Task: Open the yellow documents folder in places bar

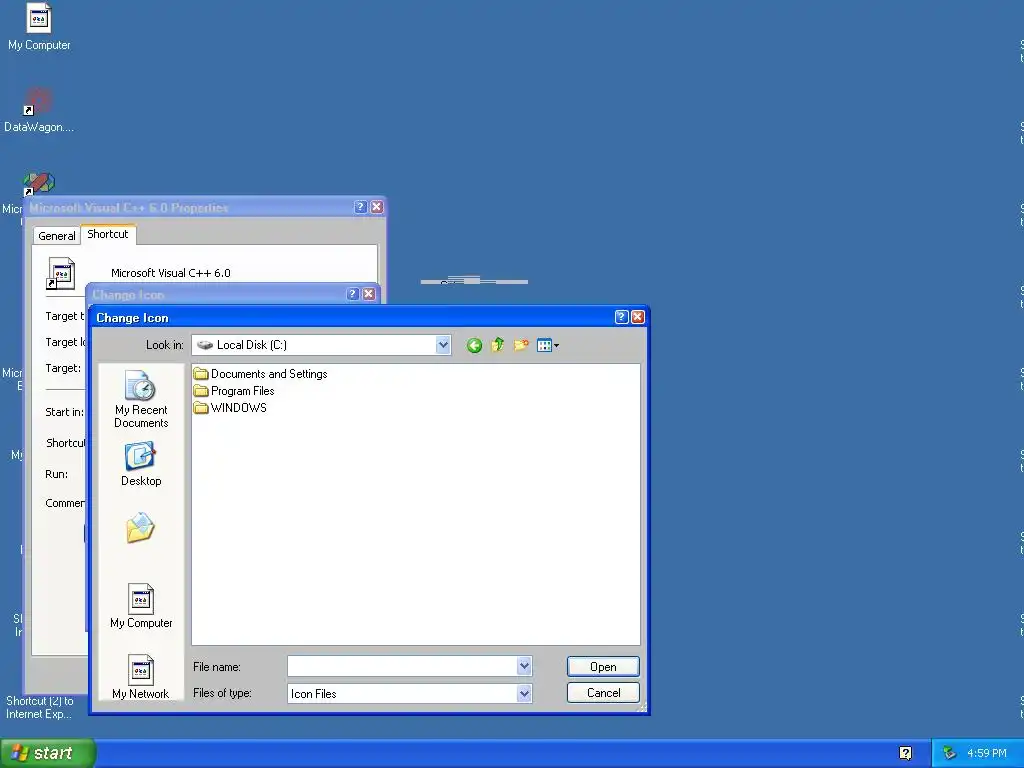Action: (x=140, y=528)
